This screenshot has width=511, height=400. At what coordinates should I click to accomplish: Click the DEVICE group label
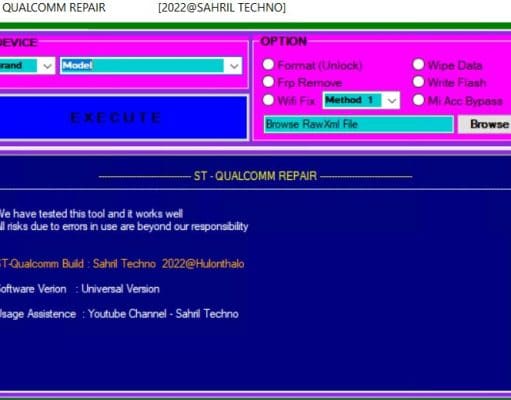click(18, 43)
